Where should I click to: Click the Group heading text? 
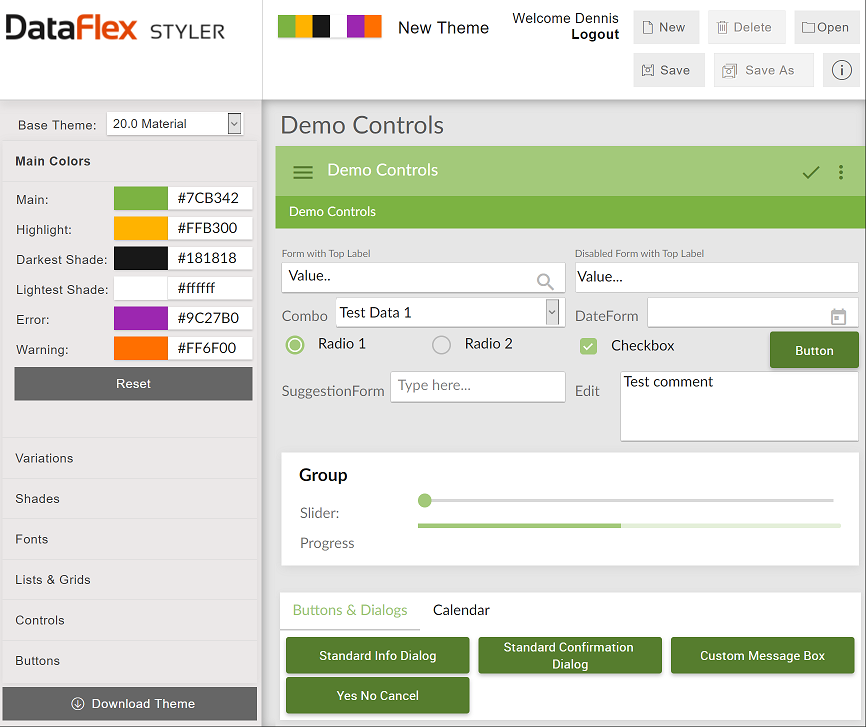pos(323,475)
